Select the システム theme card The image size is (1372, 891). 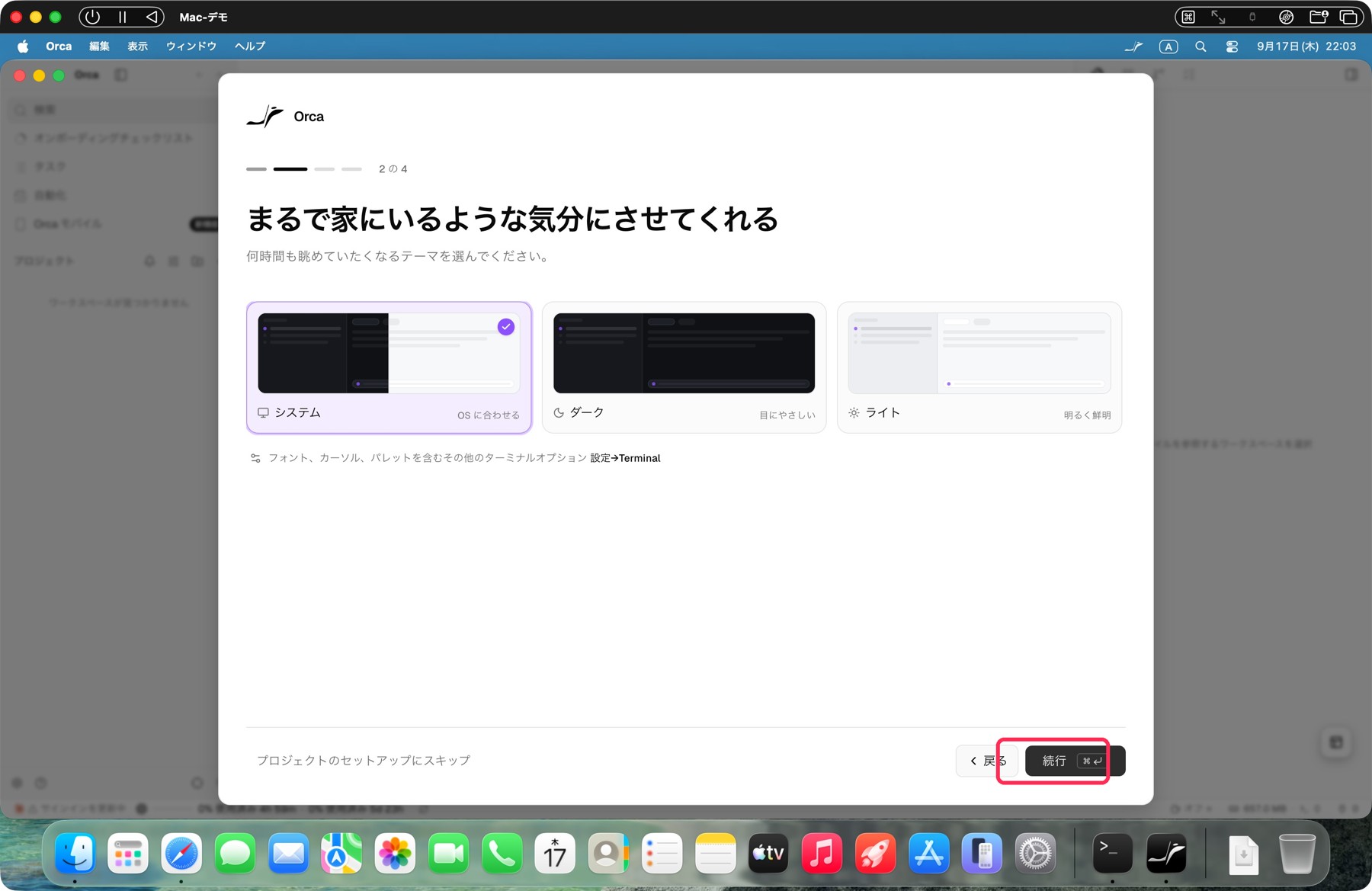click(389, 367)
